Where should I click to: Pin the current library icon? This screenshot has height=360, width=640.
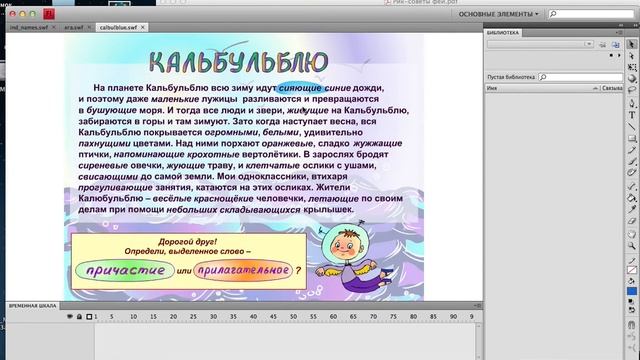(602, 44)
